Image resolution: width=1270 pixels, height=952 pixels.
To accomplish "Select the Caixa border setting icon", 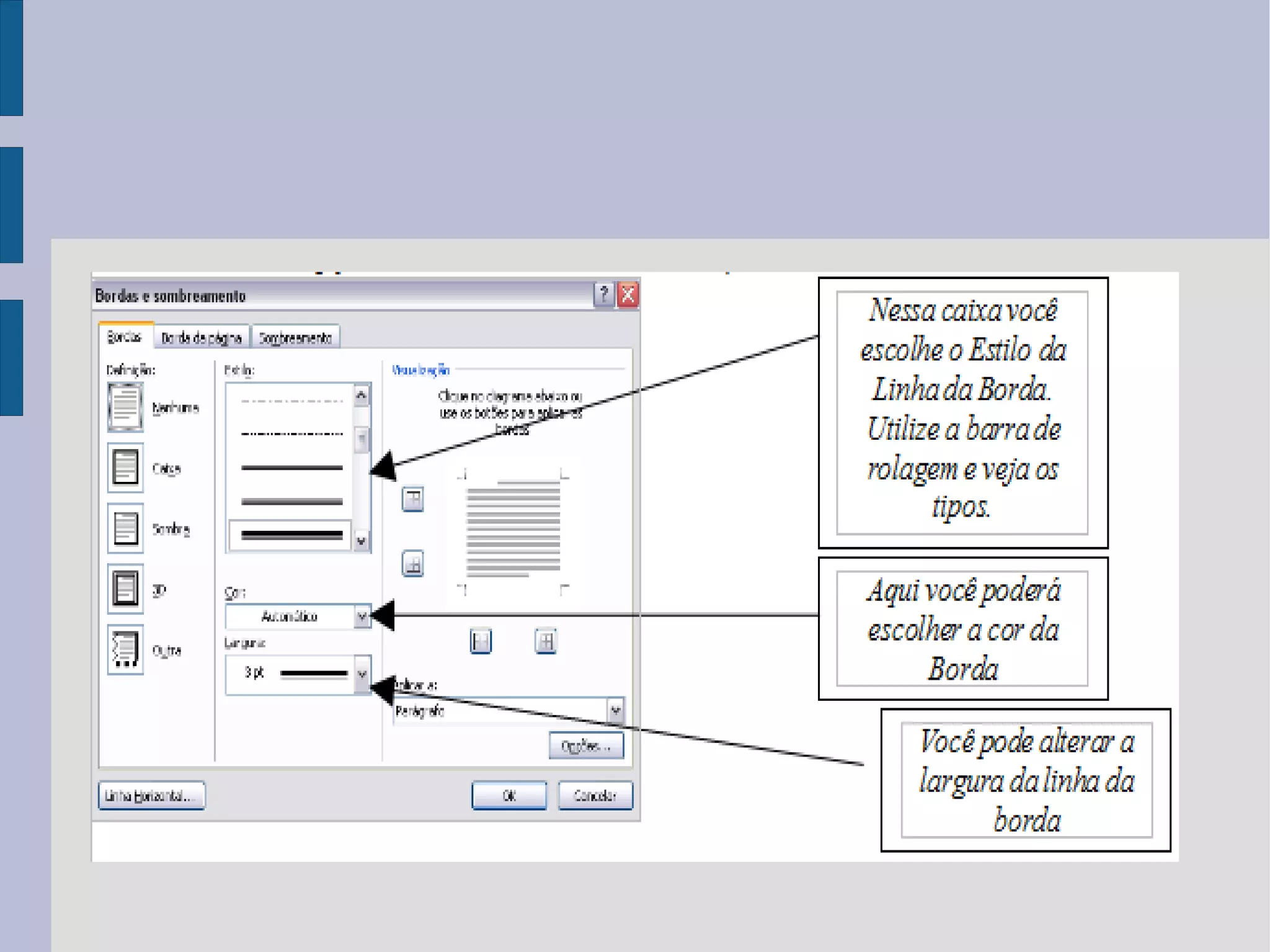I will tap(125, 467).
